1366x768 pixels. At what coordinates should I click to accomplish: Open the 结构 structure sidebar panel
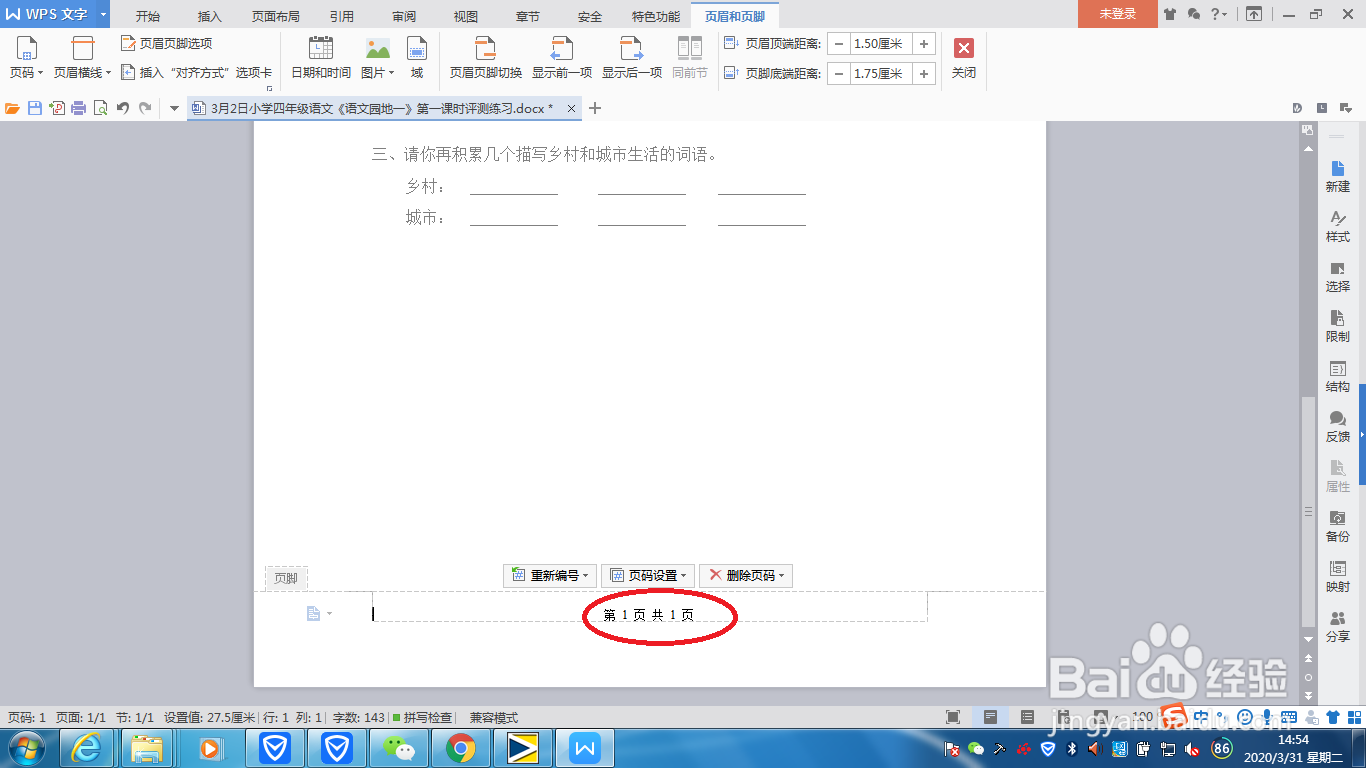[x=1338, y=376]
